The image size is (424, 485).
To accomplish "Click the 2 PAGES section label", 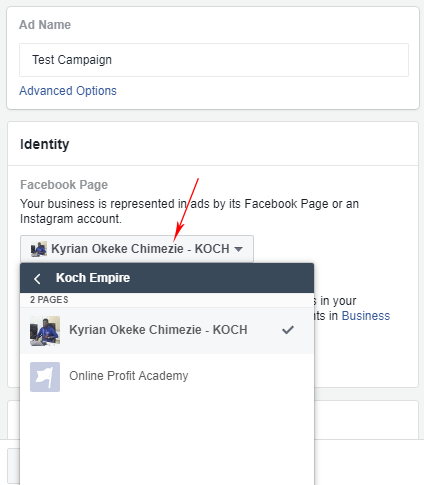I will pyautogui.click(x=49, y=300).
